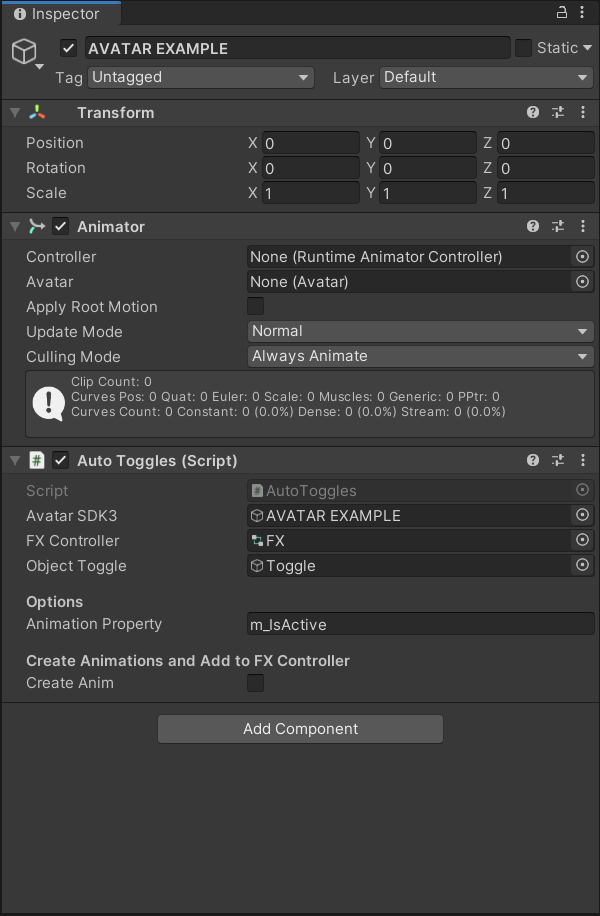Collapse the Transform component foldout
The image size is (600, 916).
[14, 113]
